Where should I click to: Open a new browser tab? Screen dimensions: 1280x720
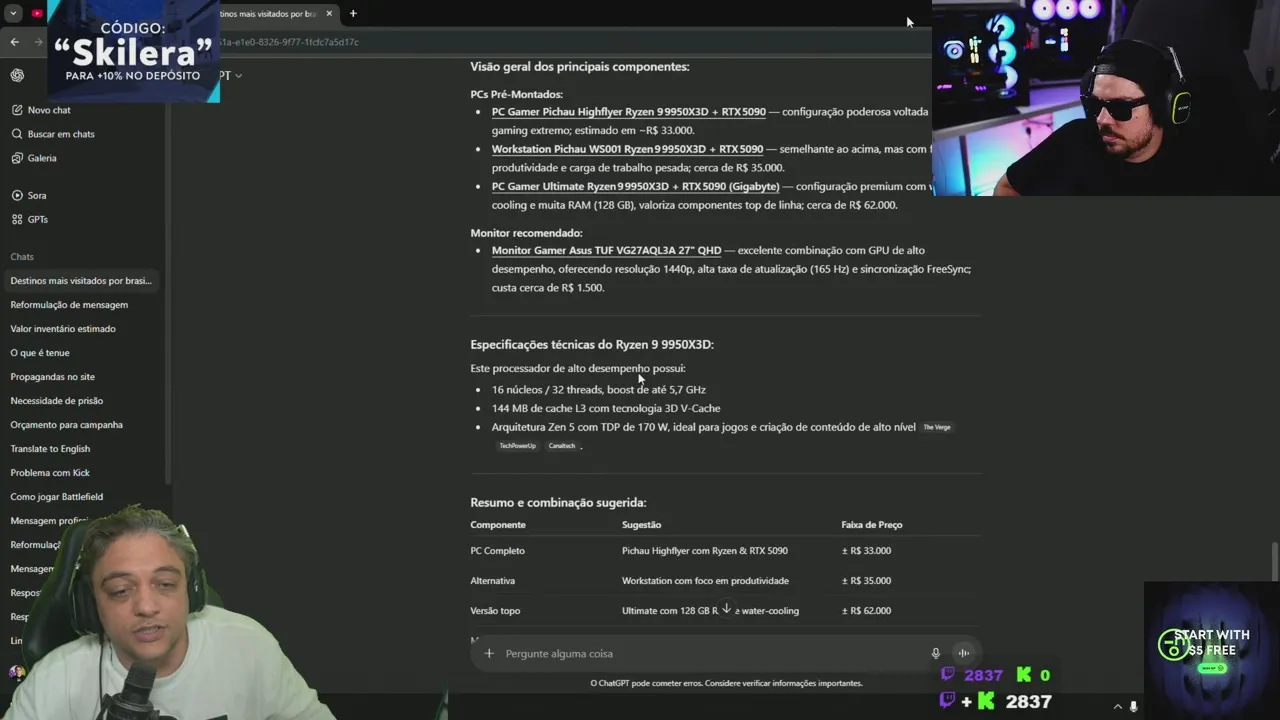pyautogui.click(x=353, y=14)
